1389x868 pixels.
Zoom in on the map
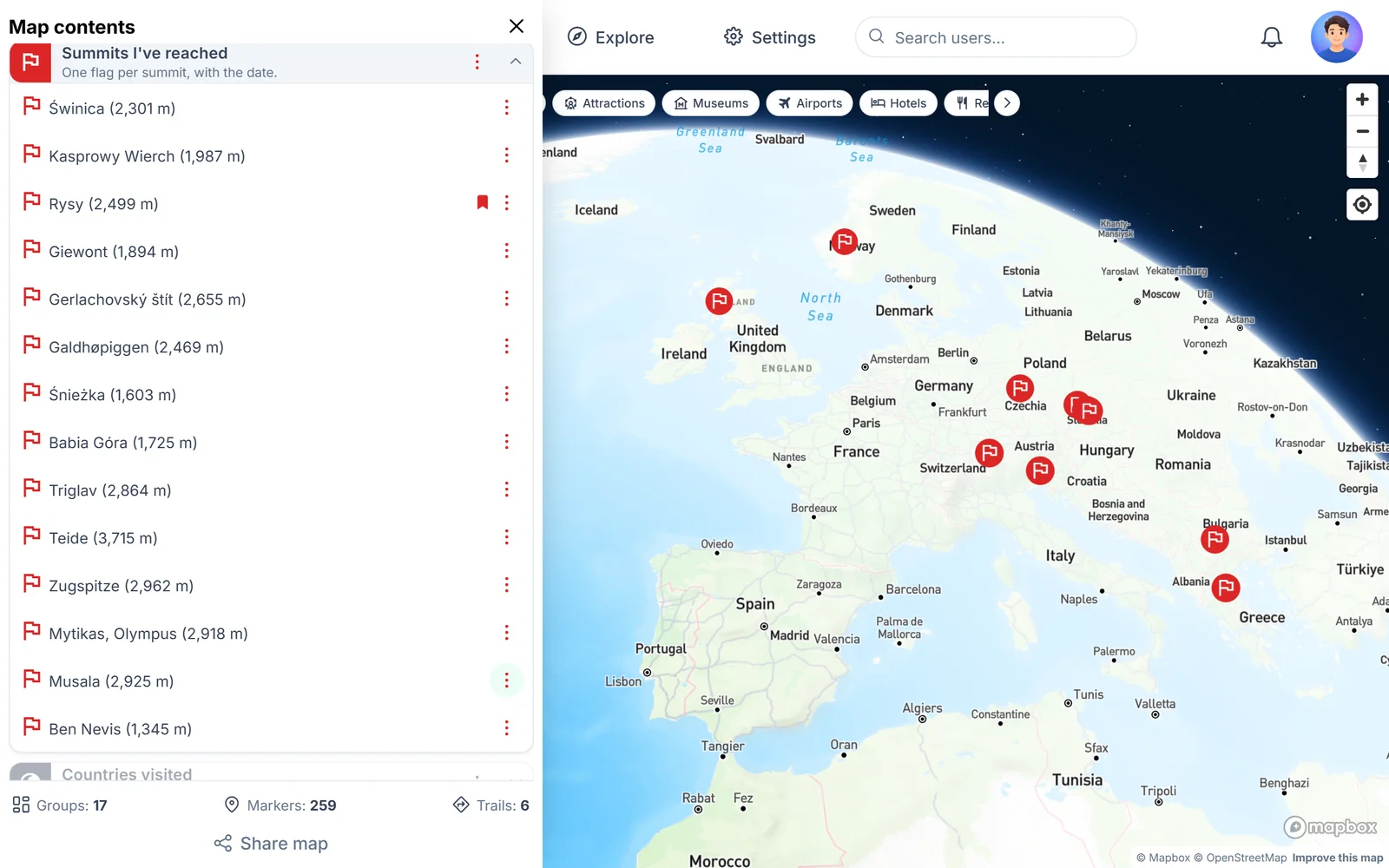coord(1362,100)
